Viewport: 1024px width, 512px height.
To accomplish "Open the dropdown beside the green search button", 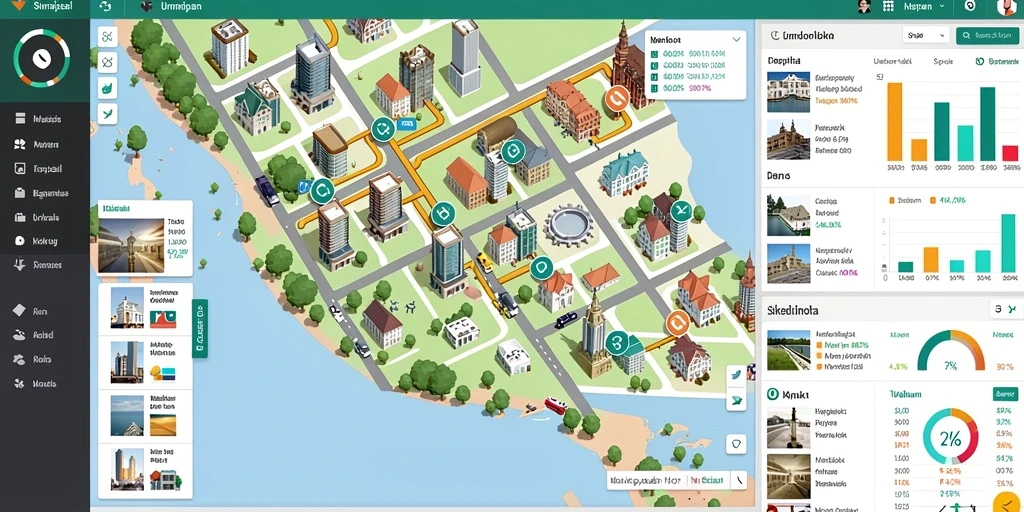I will [925, 35].
